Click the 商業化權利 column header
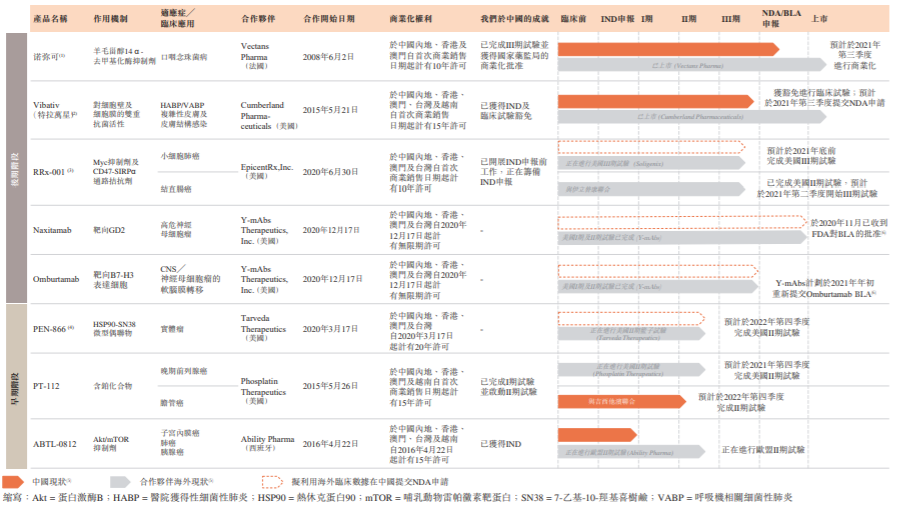This screenshot has width=904, height=510. [410, 19]
